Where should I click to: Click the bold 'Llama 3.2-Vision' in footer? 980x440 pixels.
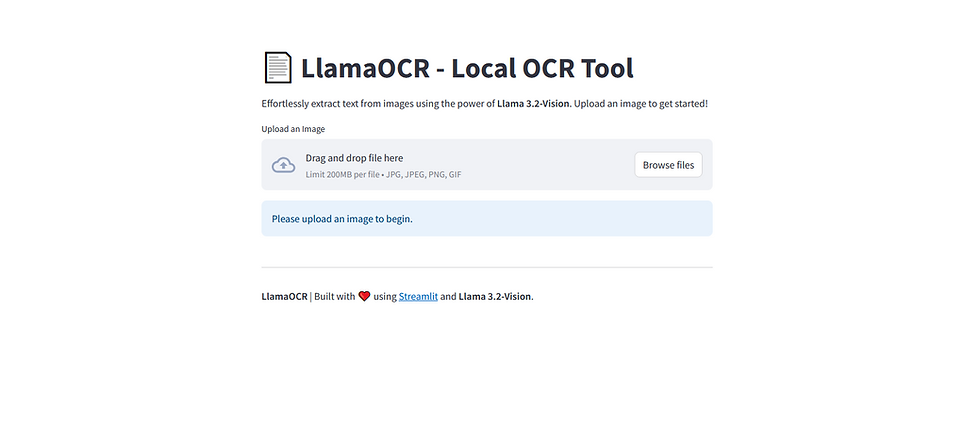coord(495,296)
